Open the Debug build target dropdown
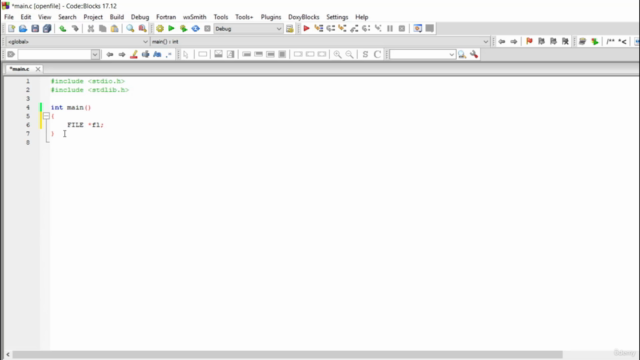This screenshot has height=360, width=640. [x=248, y=29]
